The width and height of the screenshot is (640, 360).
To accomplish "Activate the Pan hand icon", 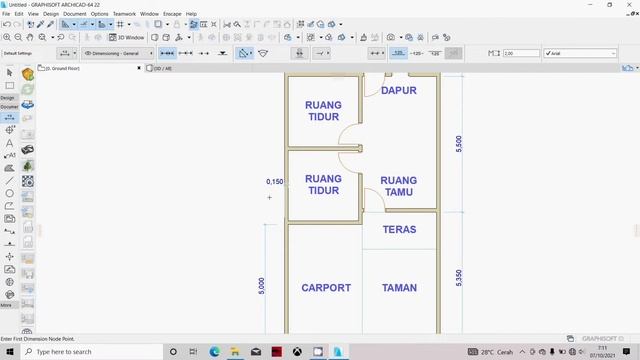I will [30, 38].
